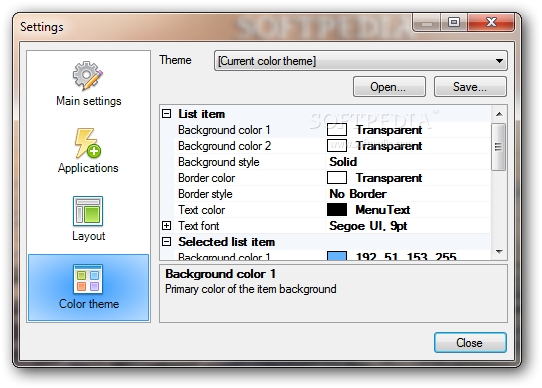
Task: Click the Text font property label
Action: click(198, 226)
